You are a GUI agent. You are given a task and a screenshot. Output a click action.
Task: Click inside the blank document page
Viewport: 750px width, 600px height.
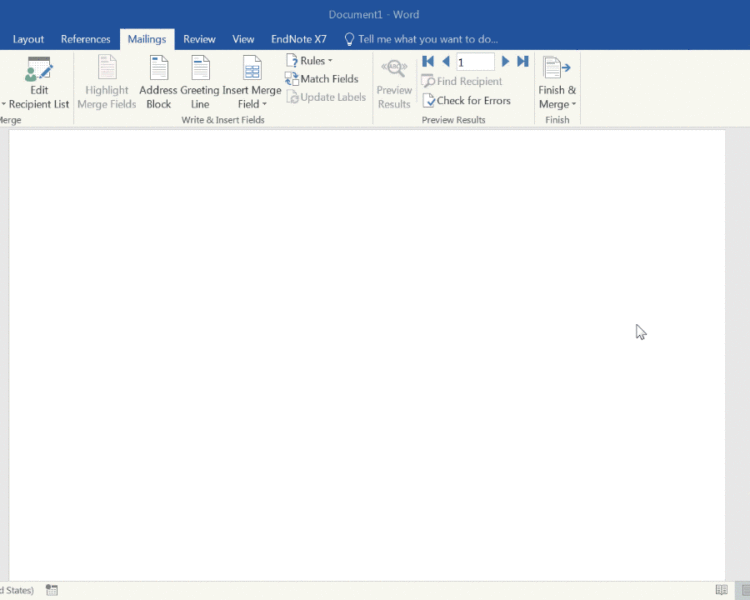pyautogui.click(x=367, y=355)
